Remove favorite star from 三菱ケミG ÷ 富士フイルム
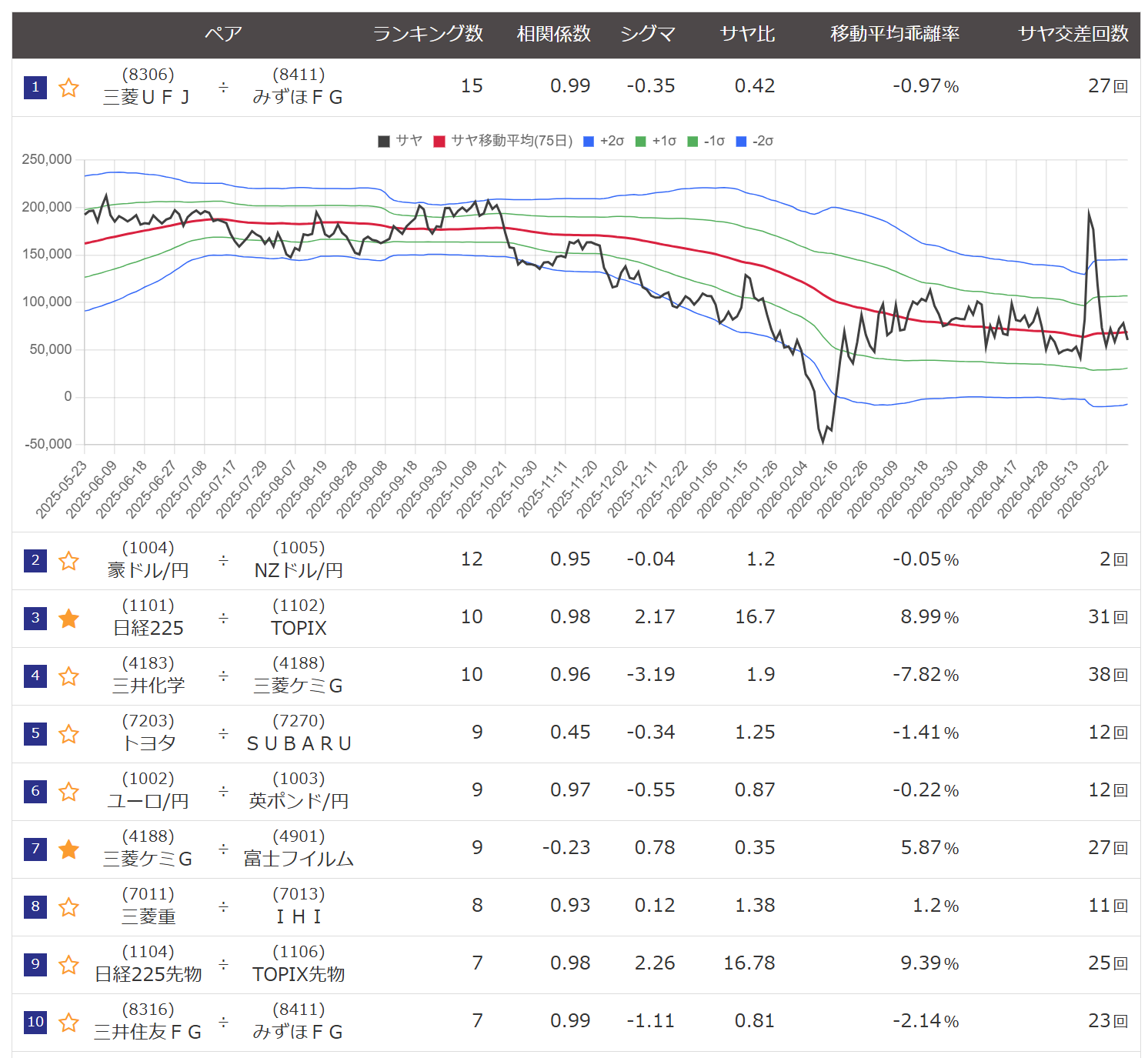The height and width of the screenshot is (1058, 1148). (69, 849)
